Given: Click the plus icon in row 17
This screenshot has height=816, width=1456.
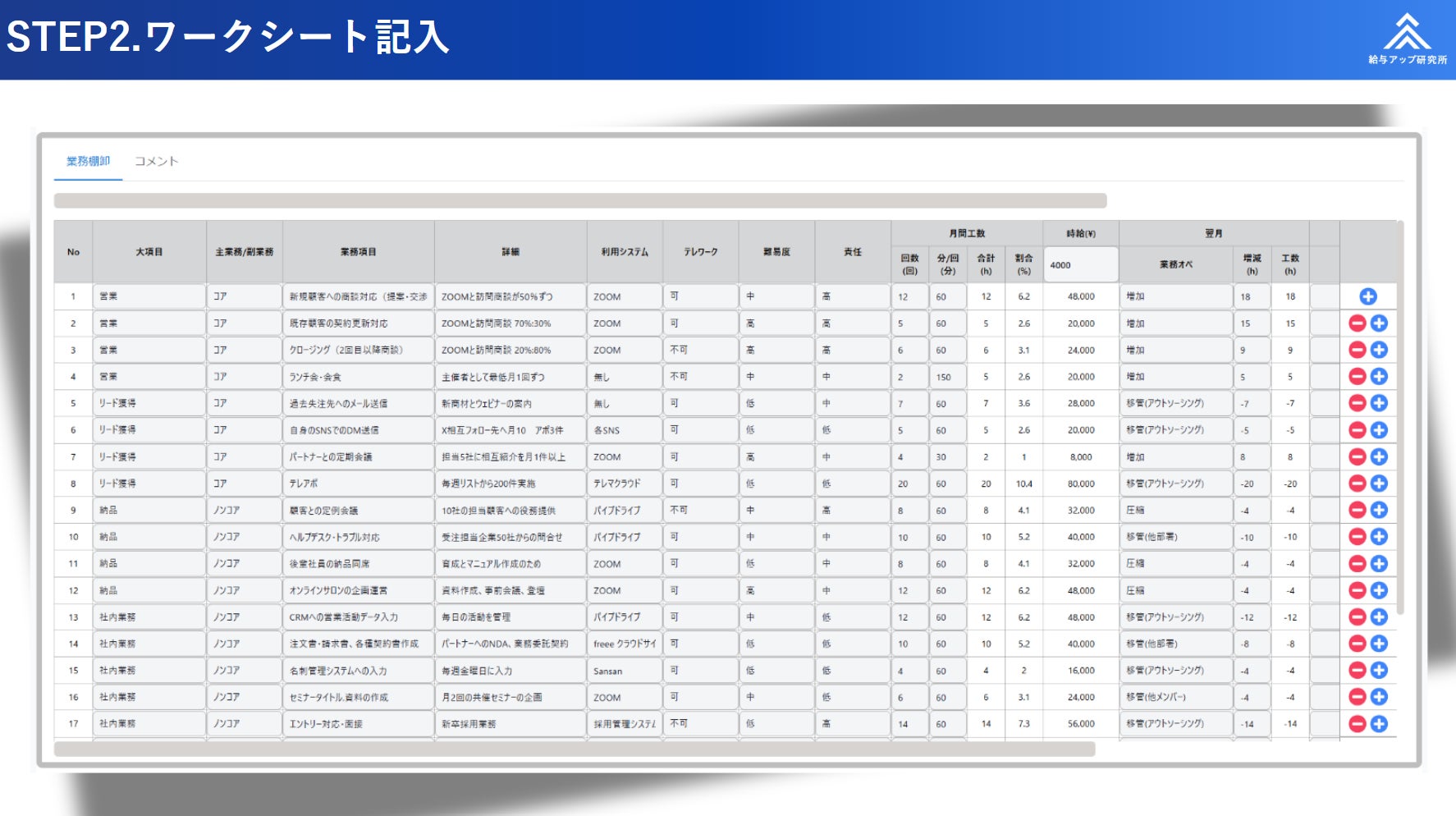Looking at the screenshot, I should coord(1379,723).
